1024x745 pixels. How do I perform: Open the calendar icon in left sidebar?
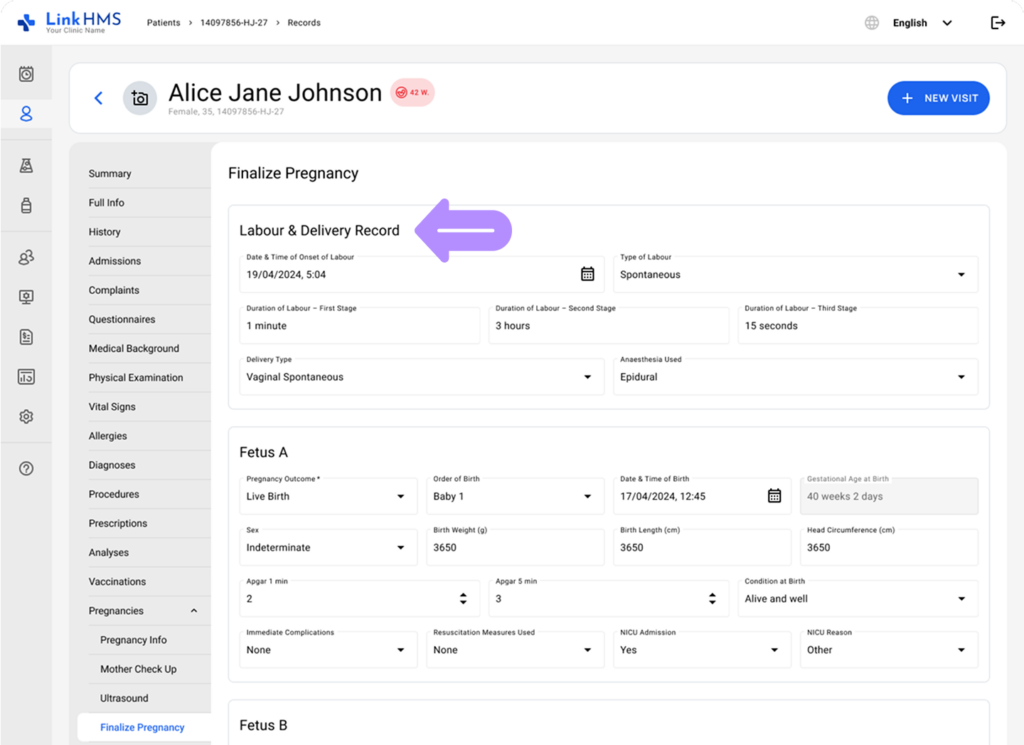tap(26, 74)
